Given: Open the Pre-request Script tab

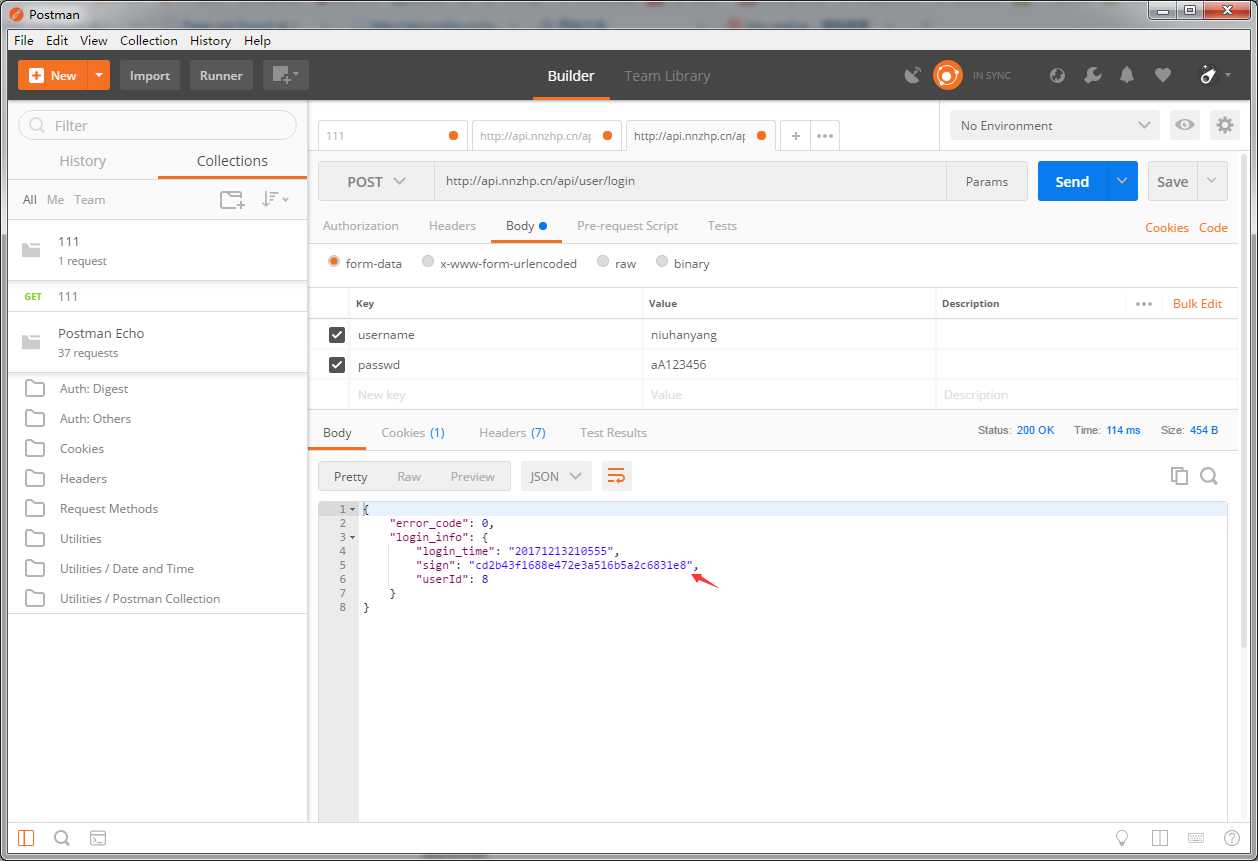Looking at the screenshot, I should pyautogui.click(x=627, y=226).
